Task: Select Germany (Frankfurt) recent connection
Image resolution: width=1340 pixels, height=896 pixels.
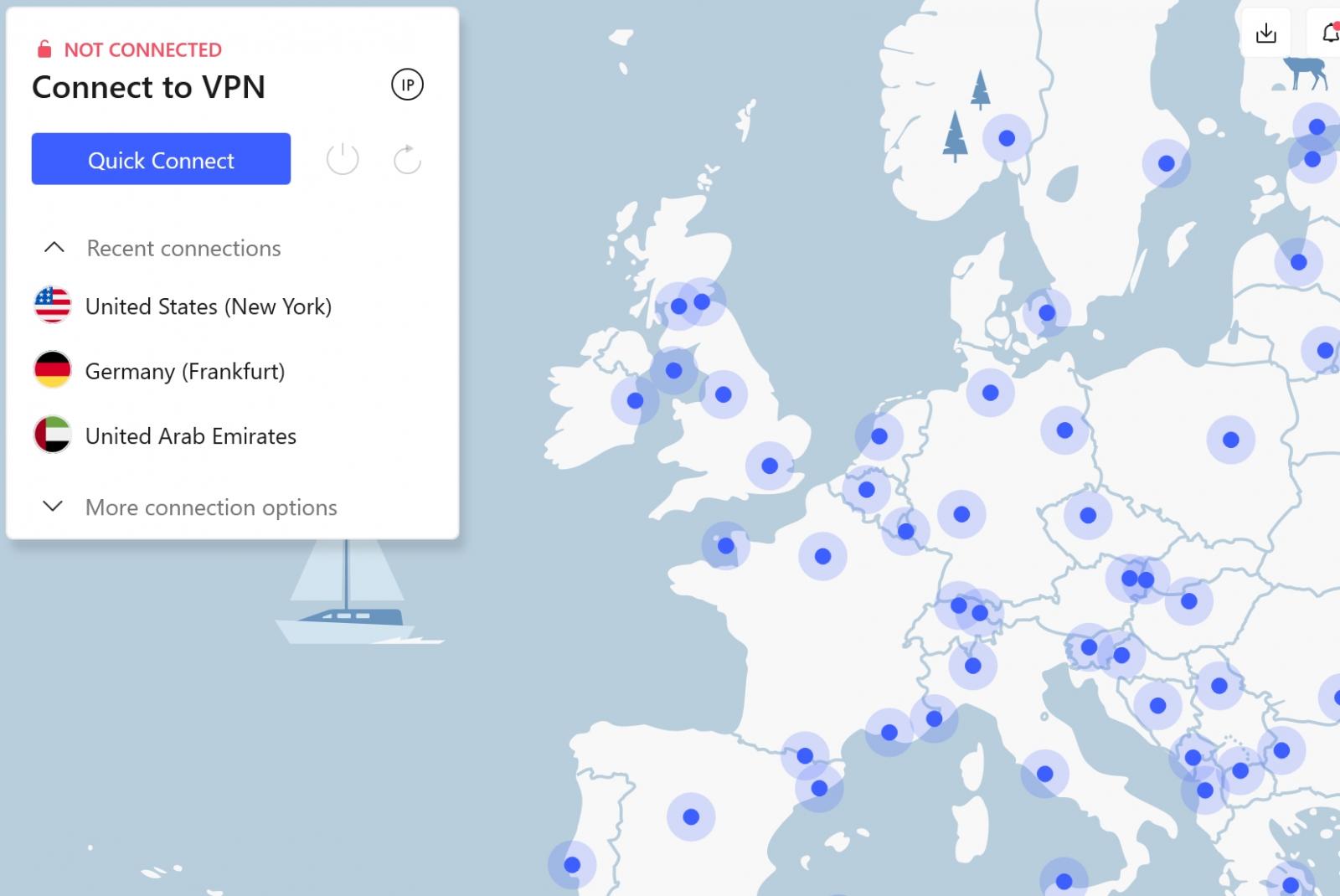Action: click(x=184, y=371)
